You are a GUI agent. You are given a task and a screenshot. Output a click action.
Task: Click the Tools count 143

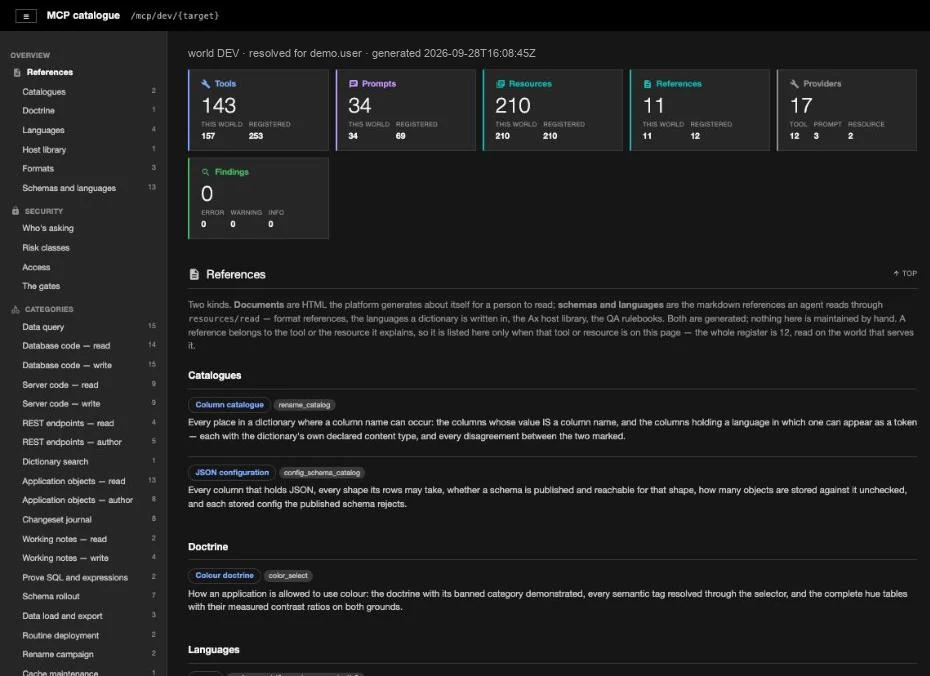coord(219,106)
